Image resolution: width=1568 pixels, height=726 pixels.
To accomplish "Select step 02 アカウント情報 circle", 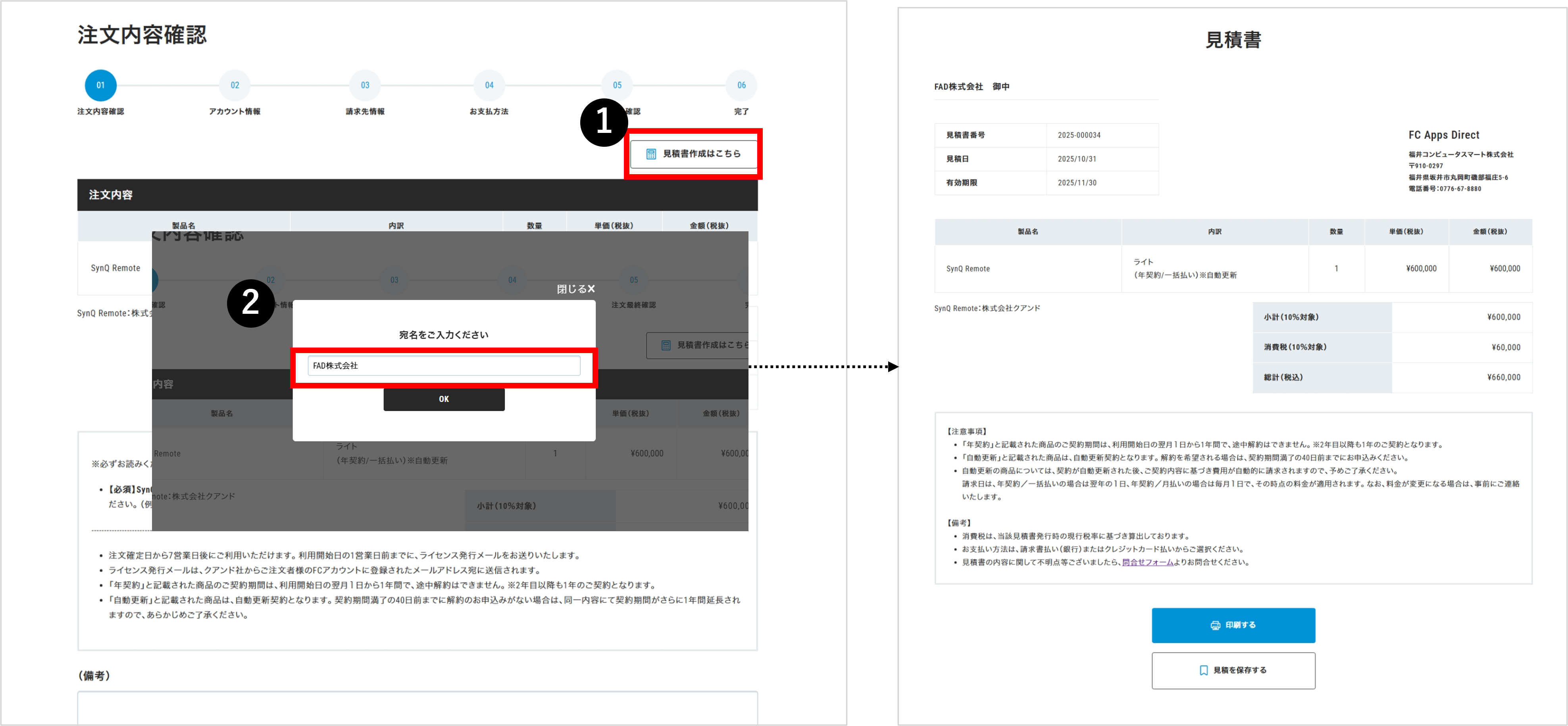I will (235, 85).
